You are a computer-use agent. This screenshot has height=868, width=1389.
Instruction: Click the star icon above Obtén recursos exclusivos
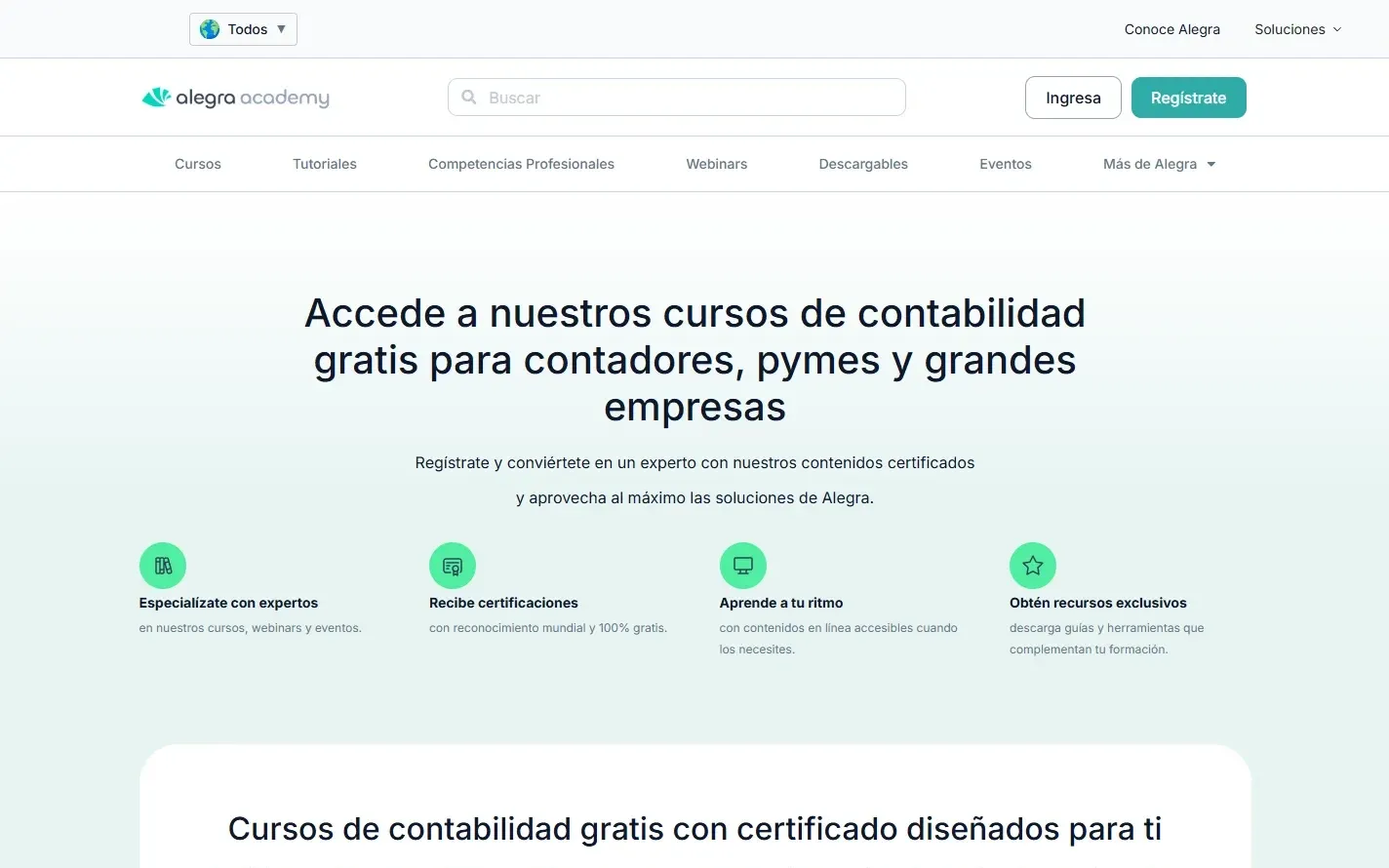coord(1033,566)
